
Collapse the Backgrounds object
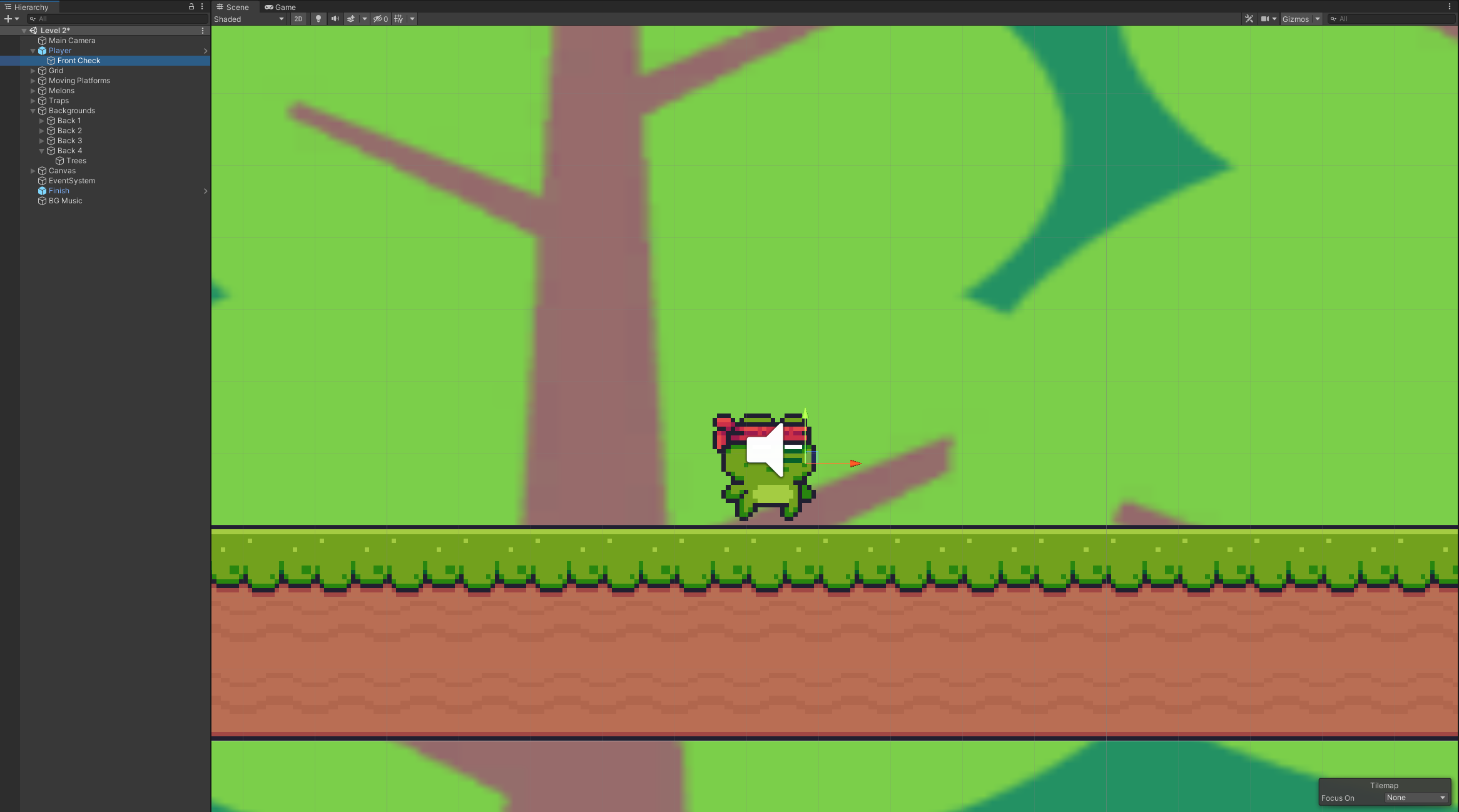pos(33,111)
